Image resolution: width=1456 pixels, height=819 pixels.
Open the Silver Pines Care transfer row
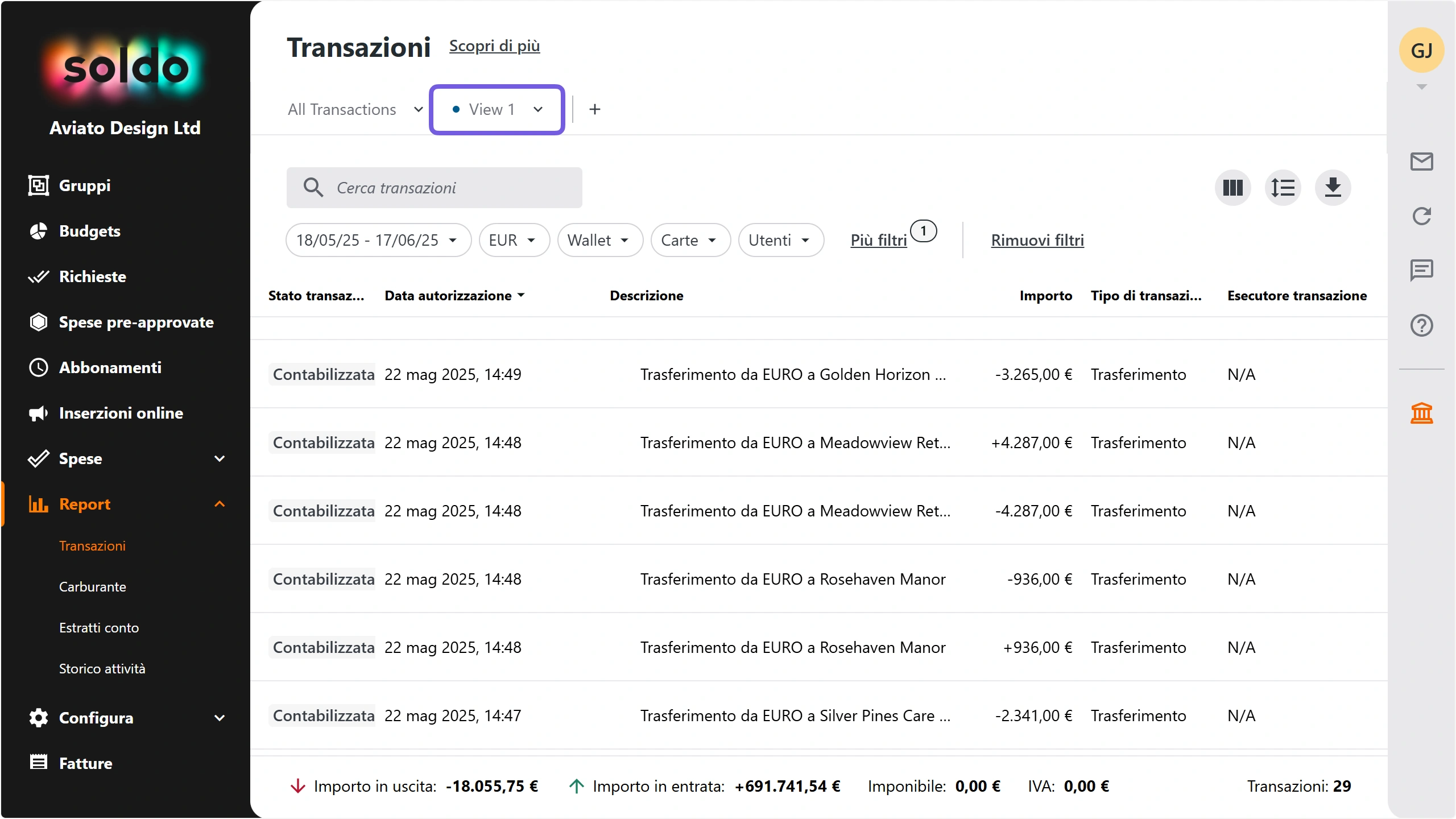819,715
